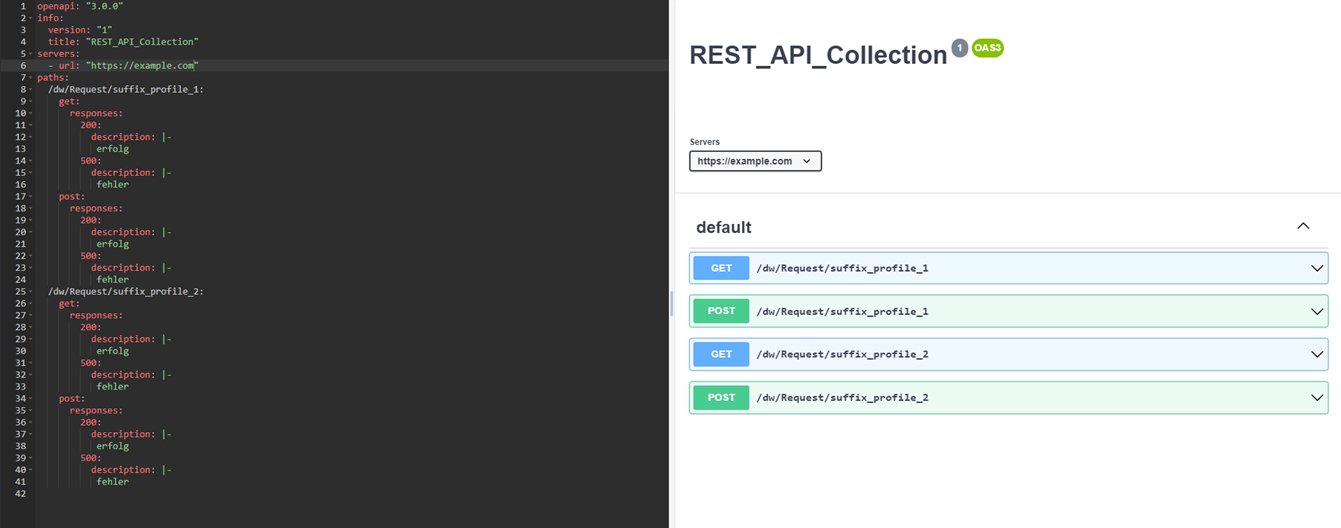Click the GET badge for suffix_profile_1
The width and height of the screenshot is (1341, 528).
[x=721, y=268]
